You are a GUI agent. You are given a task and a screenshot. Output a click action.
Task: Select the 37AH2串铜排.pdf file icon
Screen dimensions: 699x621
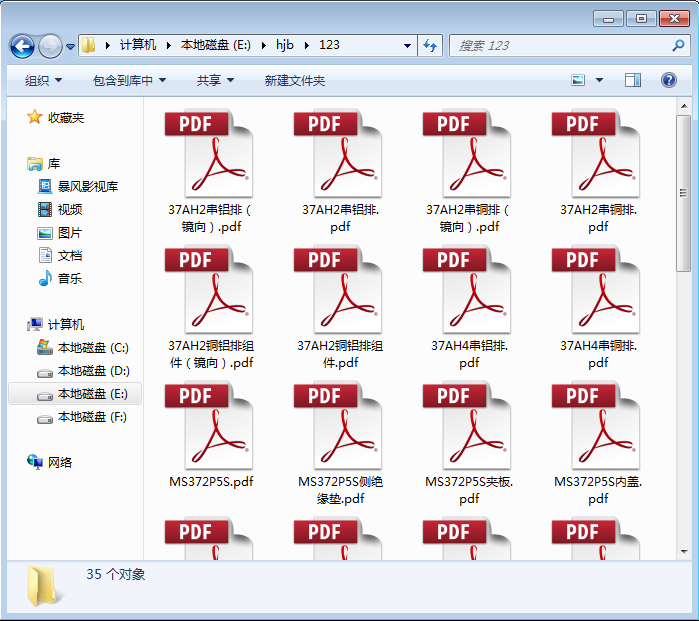point(598,155)
